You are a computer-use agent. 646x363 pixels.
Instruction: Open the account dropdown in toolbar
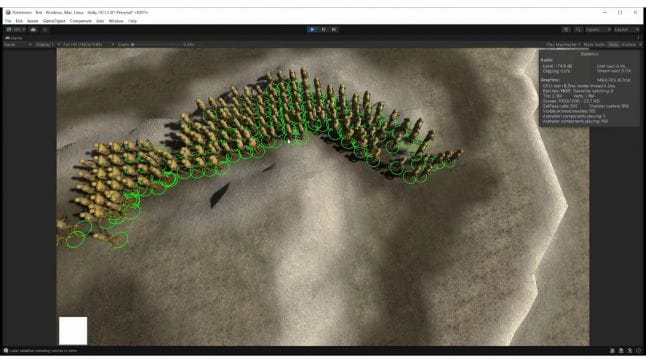16,29
